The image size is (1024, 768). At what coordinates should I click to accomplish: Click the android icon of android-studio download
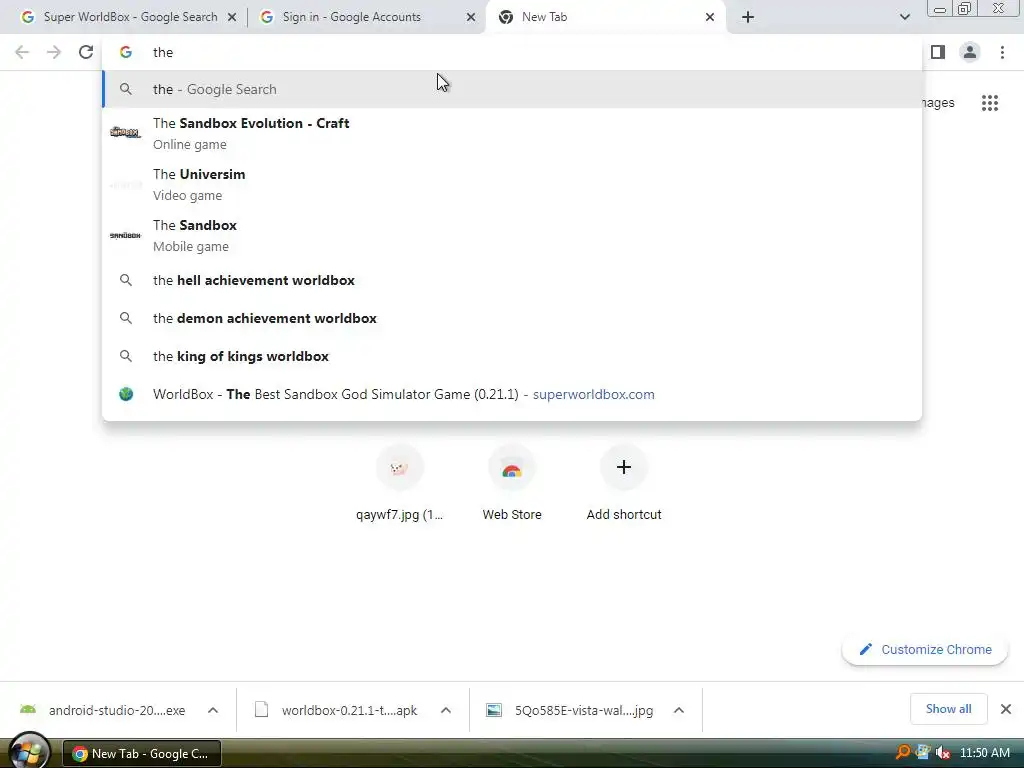28,709
